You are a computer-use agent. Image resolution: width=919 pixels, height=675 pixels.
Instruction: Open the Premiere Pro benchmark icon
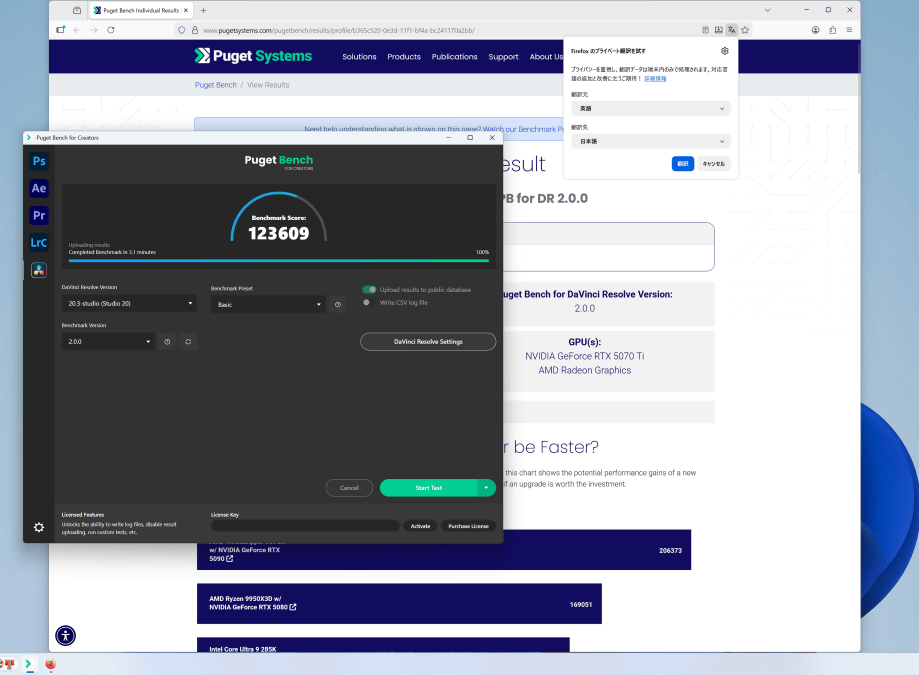pos(39,215)
